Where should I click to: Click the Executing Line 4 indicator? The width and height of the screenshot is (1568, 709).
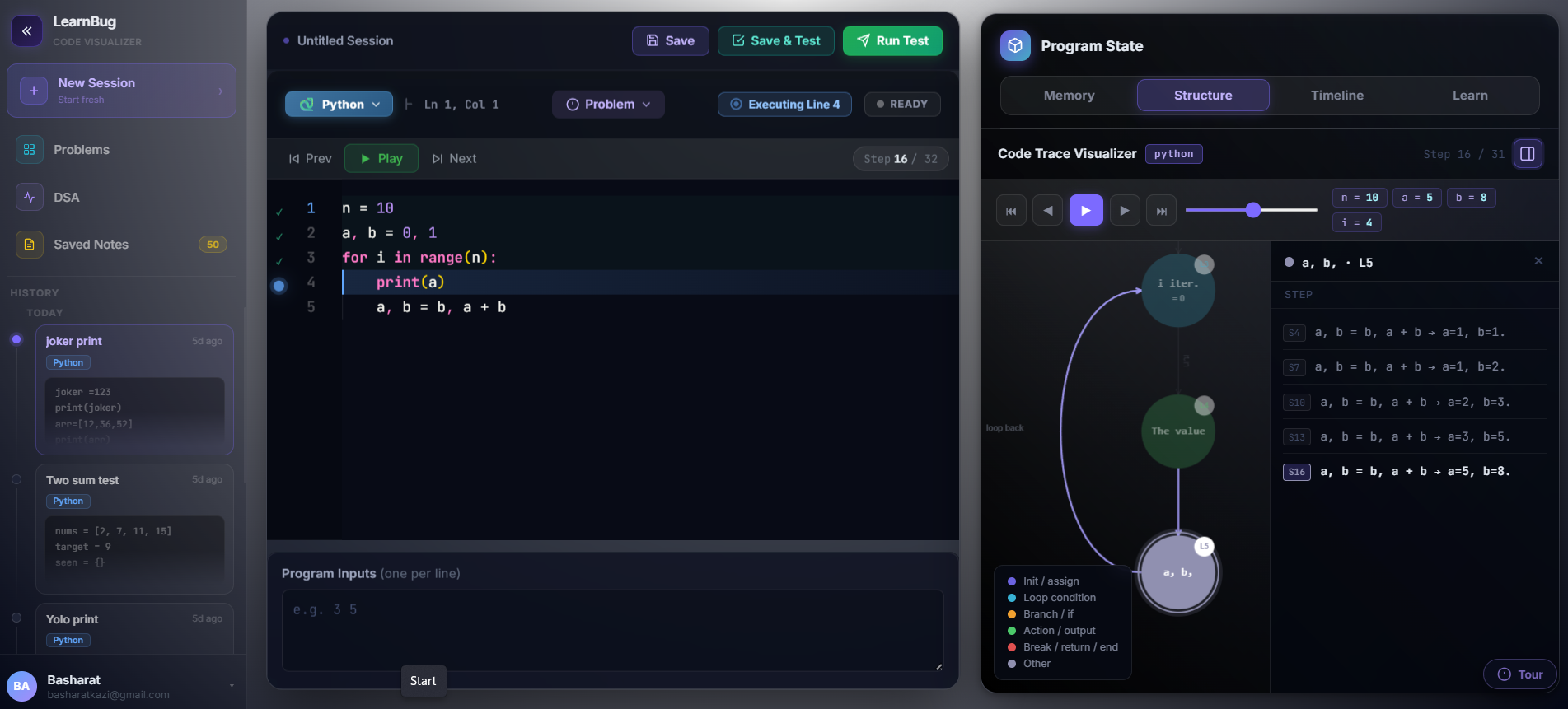coord(784,104)
